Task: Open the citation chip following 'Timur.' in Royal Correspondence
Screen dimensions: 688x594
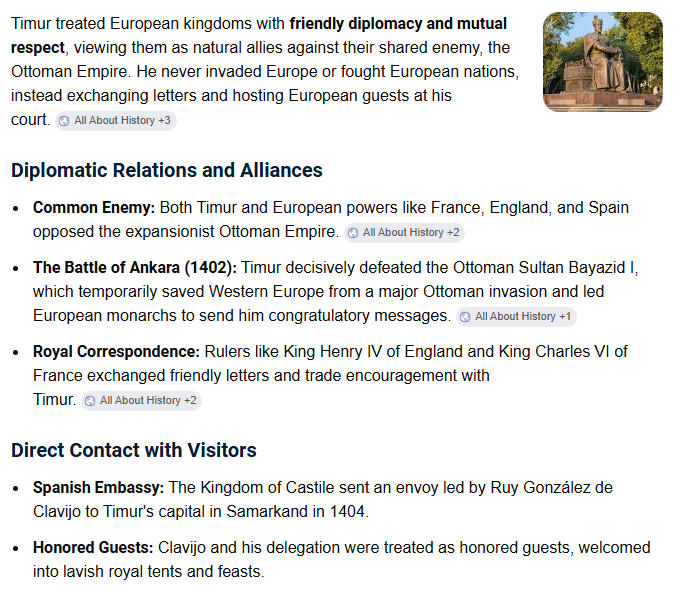Action: pyautogui.click(x=141, y=401)
